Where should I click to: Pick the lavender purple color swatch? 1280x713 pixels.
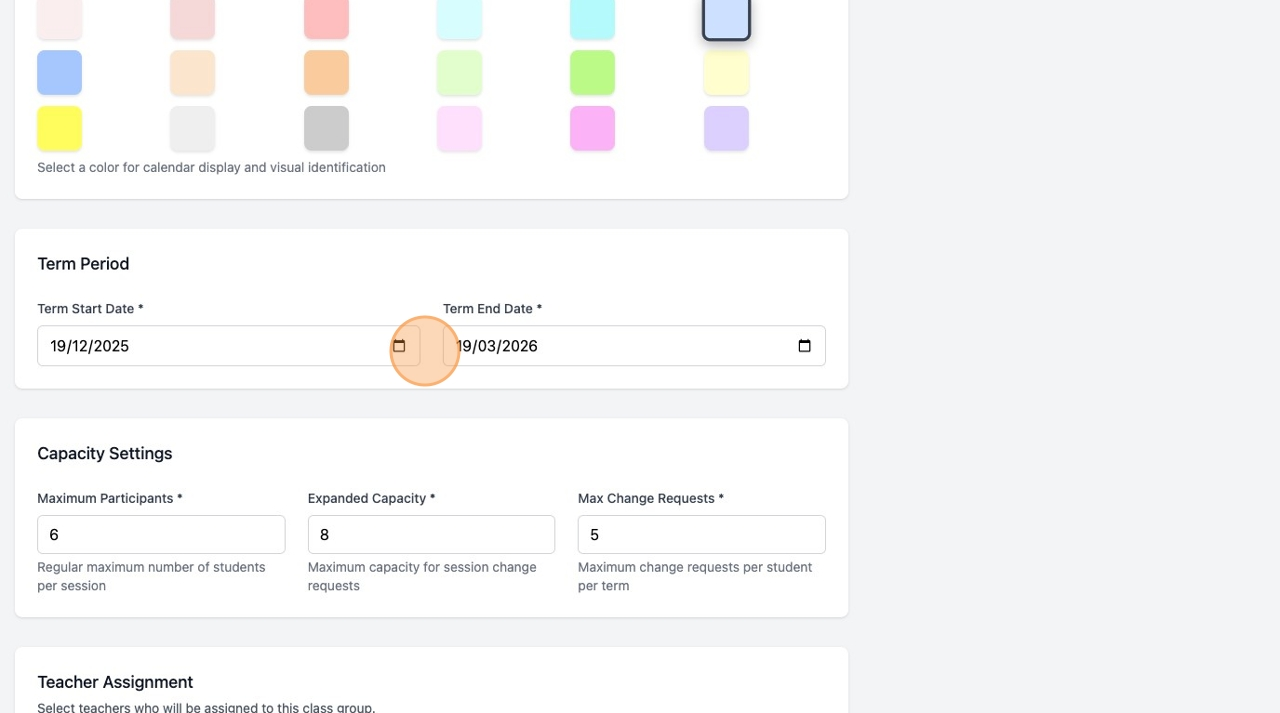[726, 129]
